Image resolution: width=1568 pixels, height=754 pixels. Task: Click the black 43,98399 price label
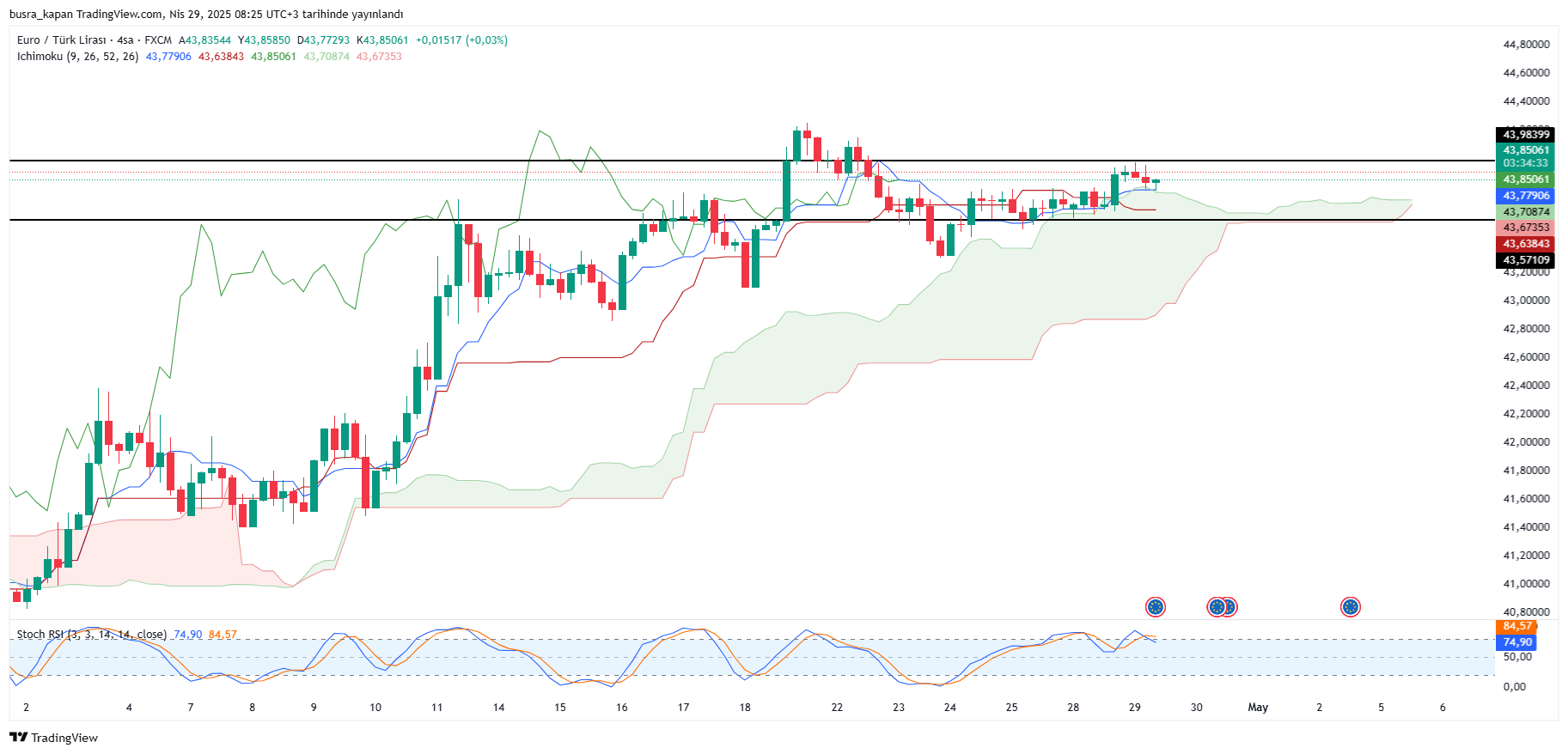click(x=1526, y=135)
